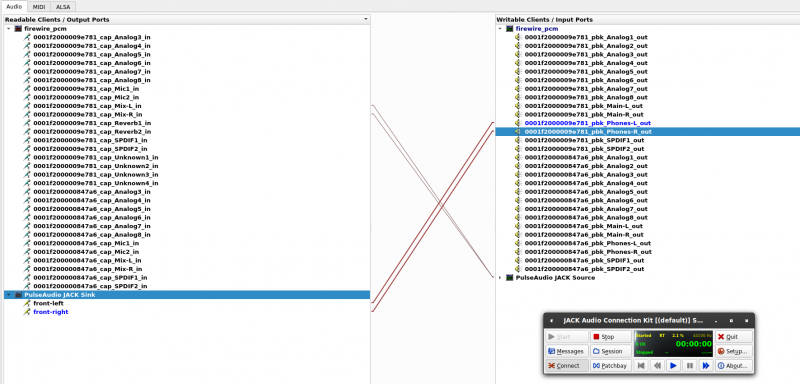Select the 0001f200000847a6_cap_Analog6_in port
Image resolution: width=800 pixels, height=384 pixels.
92,218
